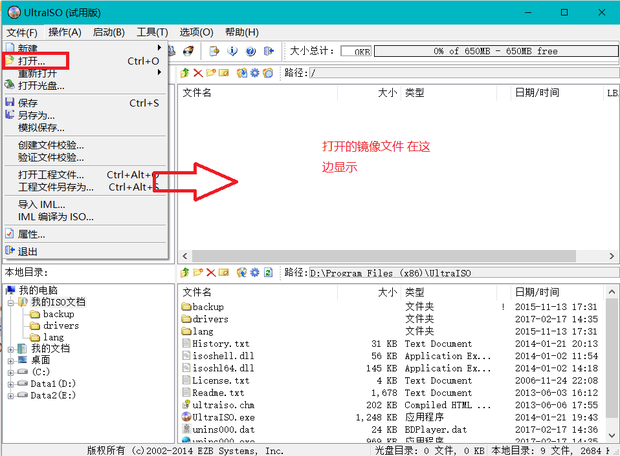Click the blue question mark help icon
The height and width of the screenshot is (456, 620).
(251, 51)
